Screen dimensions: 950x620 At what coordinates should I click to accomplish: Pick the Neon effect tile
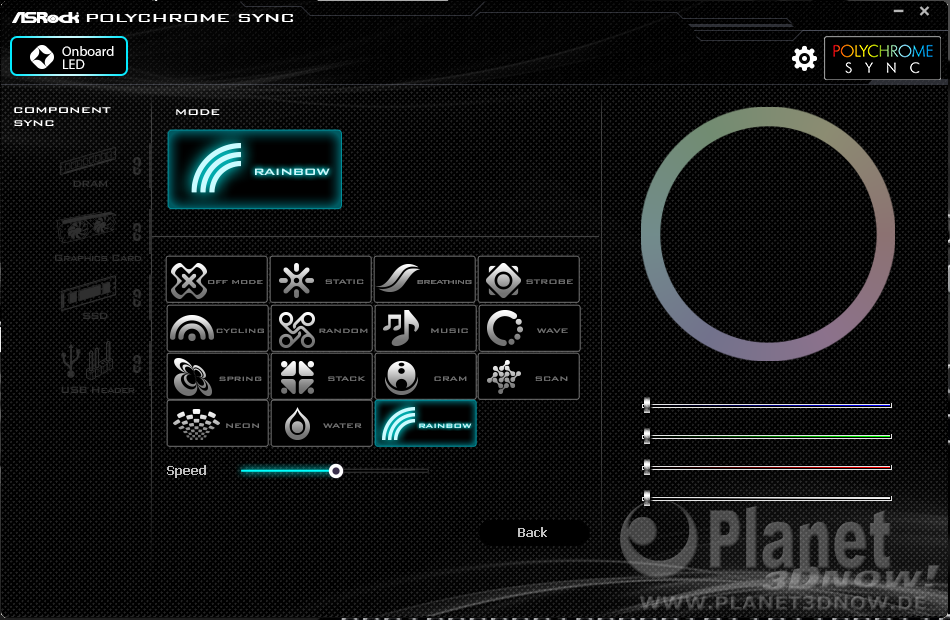218,424
